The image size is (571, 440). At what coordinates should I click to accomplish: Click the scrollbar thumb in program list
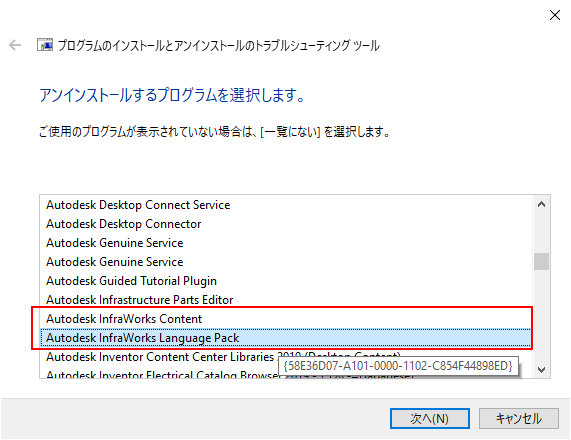point(542,262)
